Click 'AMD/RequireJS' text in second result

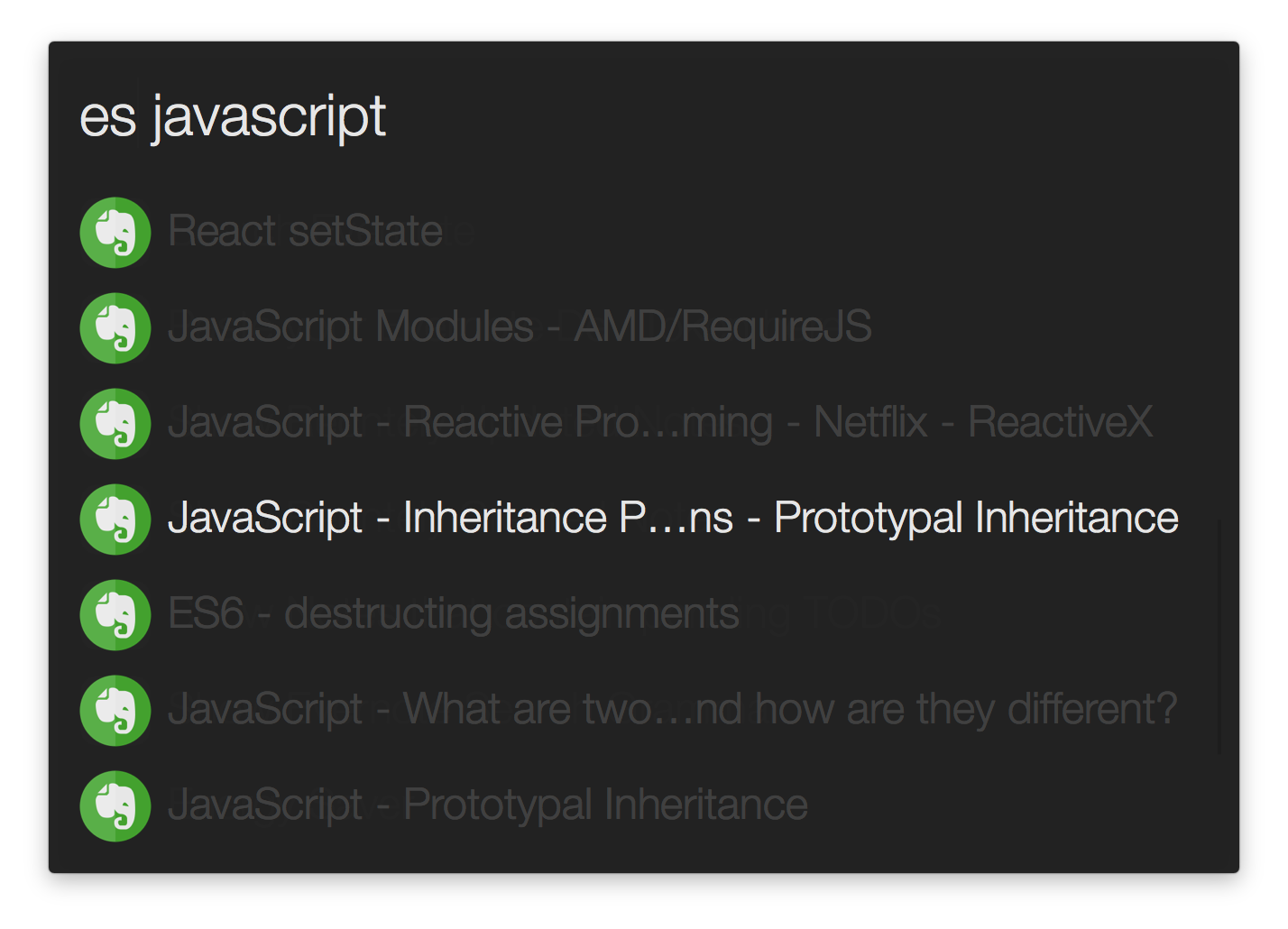tap(722, 327)
